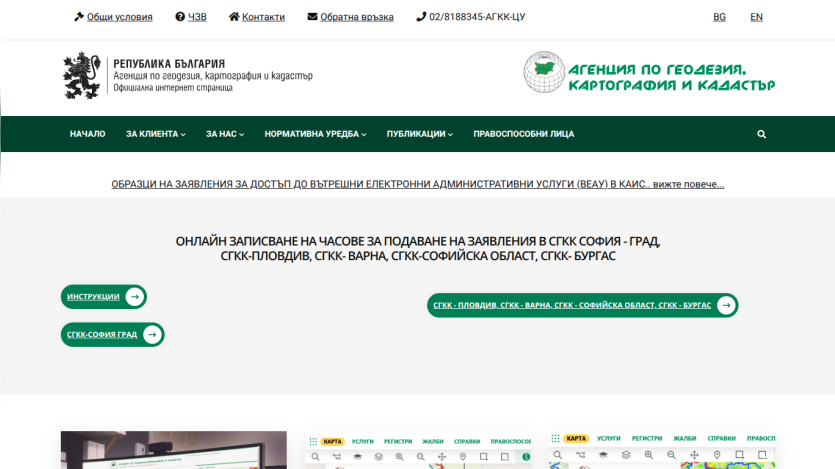Screen dimensions: 835x469
Task: Open the ОБРАЗЦИ НА ЗАЯВЛЕНИЯ announcement link
Action: pos(418,184)
